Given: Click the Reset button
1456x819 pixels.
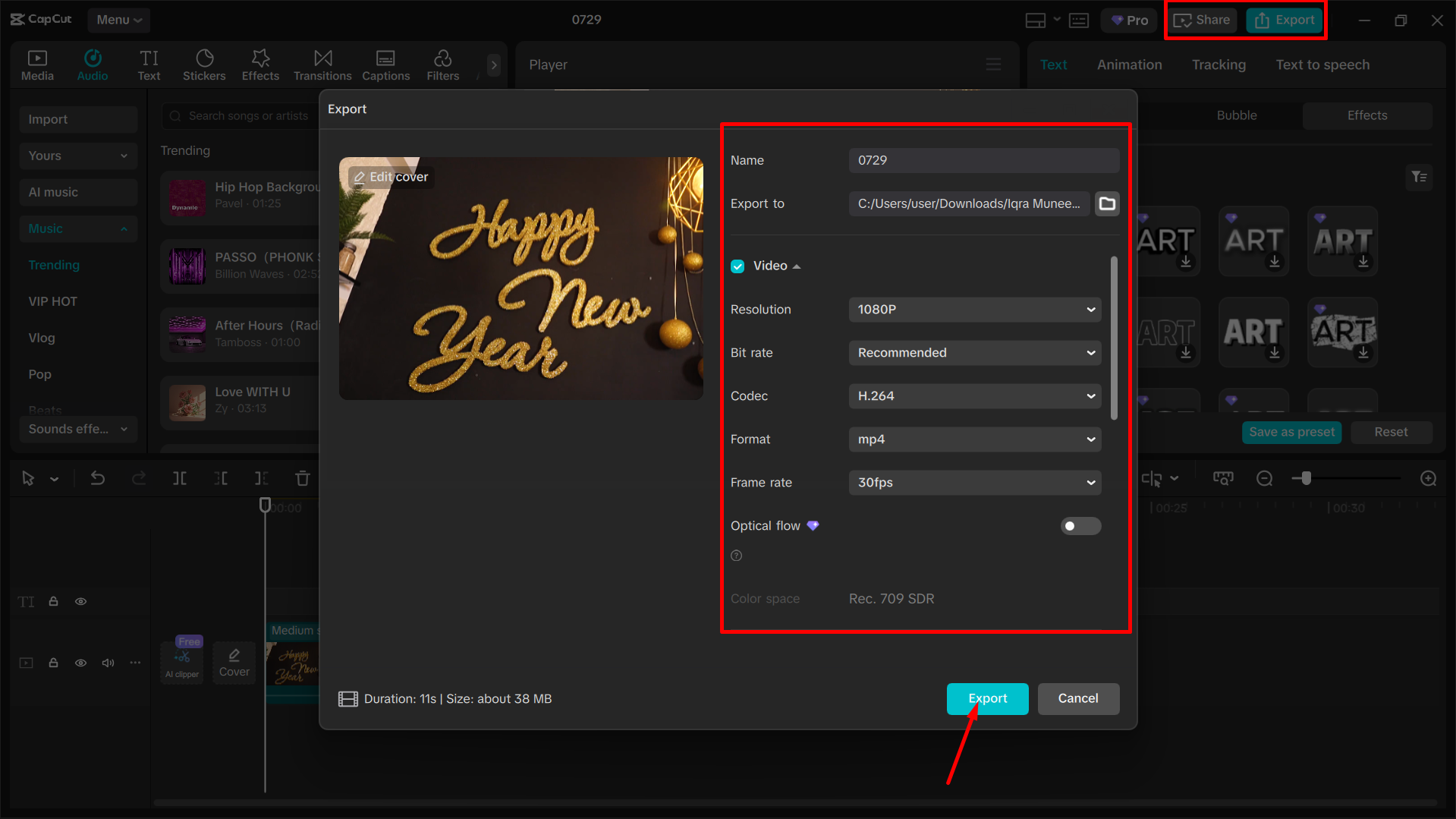Looking at the screenshot, I should [x=1391, y=432].
